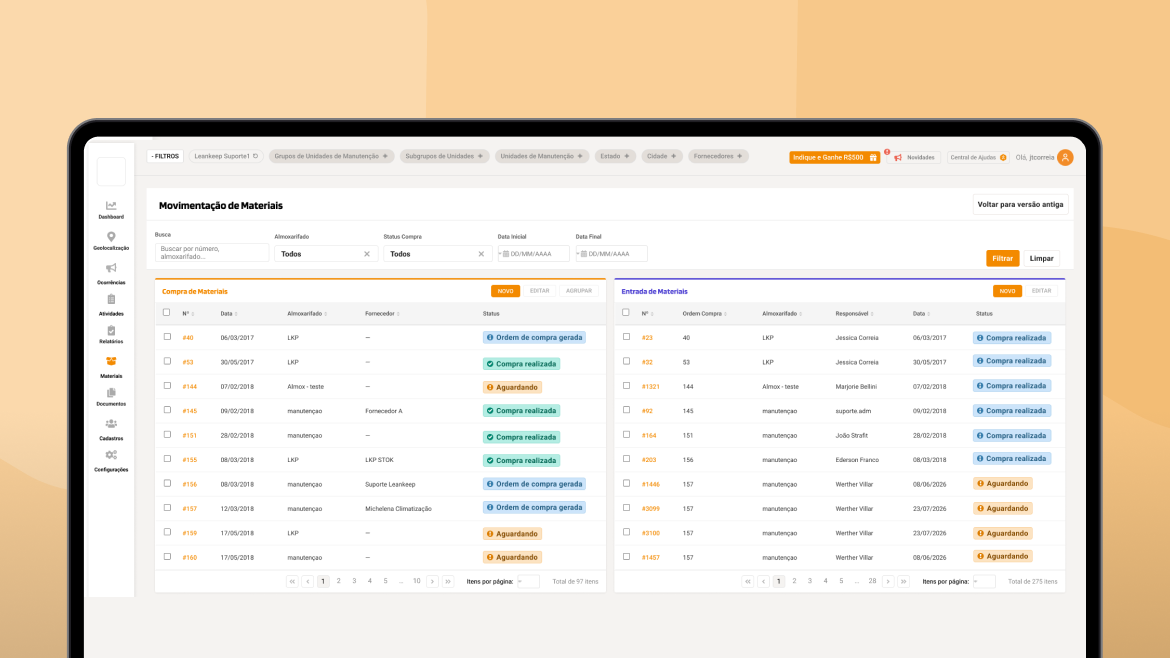
Task: Click AGRUPAR in Compra de Materiais
Action: pos(579,291)
